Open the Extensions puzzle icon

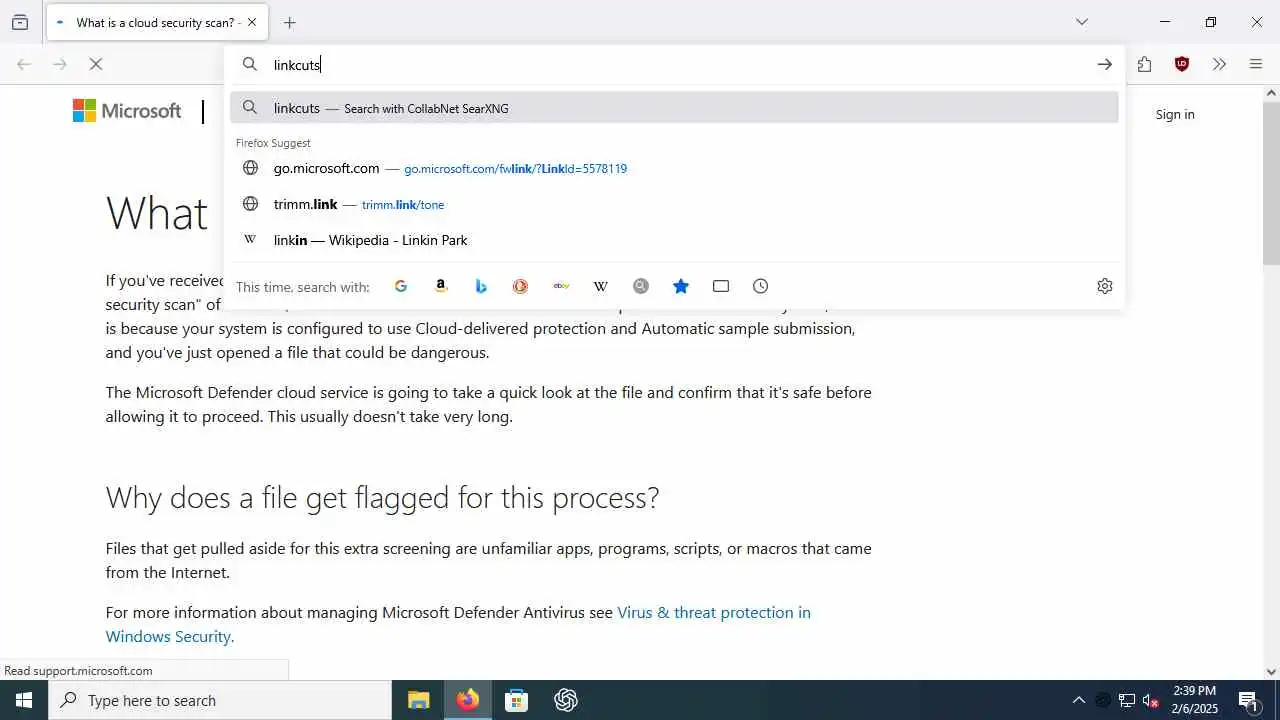point(1145,64)
